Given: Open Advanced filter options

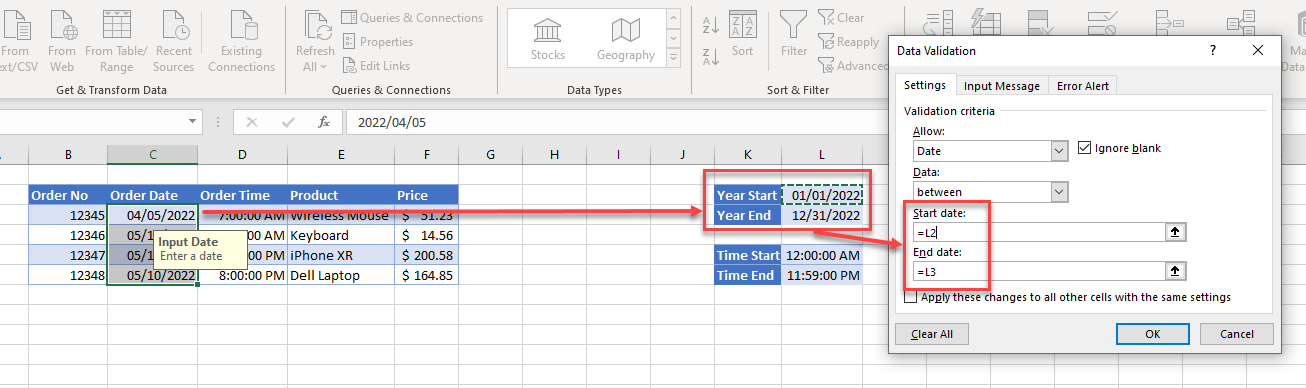Looking at the screenshot, I should point(852,66).
